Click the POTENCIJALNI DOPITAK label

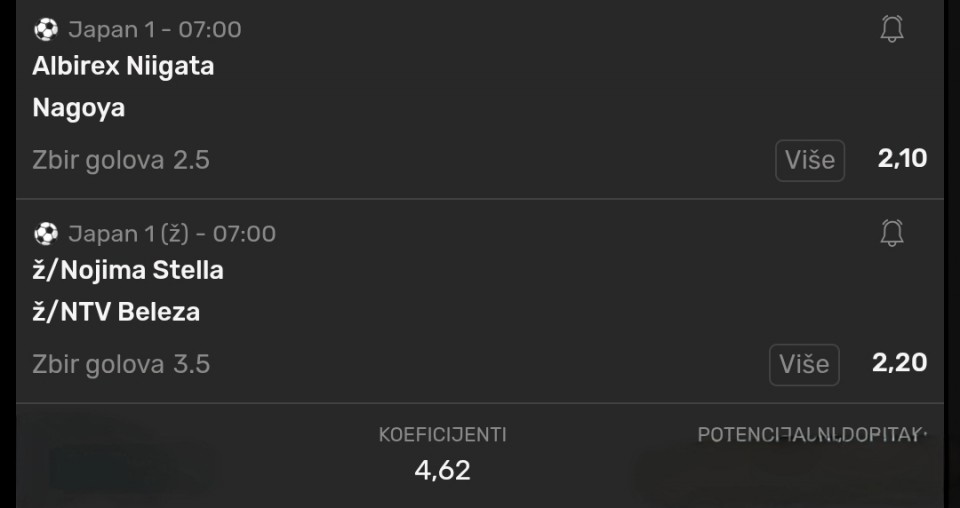810,435
